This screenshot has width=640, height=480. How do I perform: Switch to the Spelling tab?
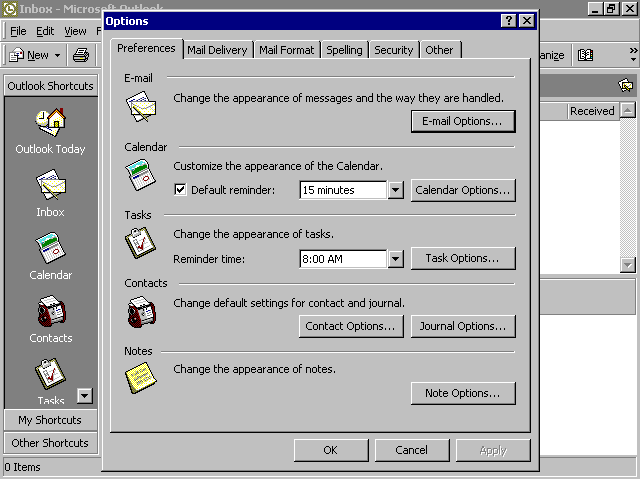(344, 50)
